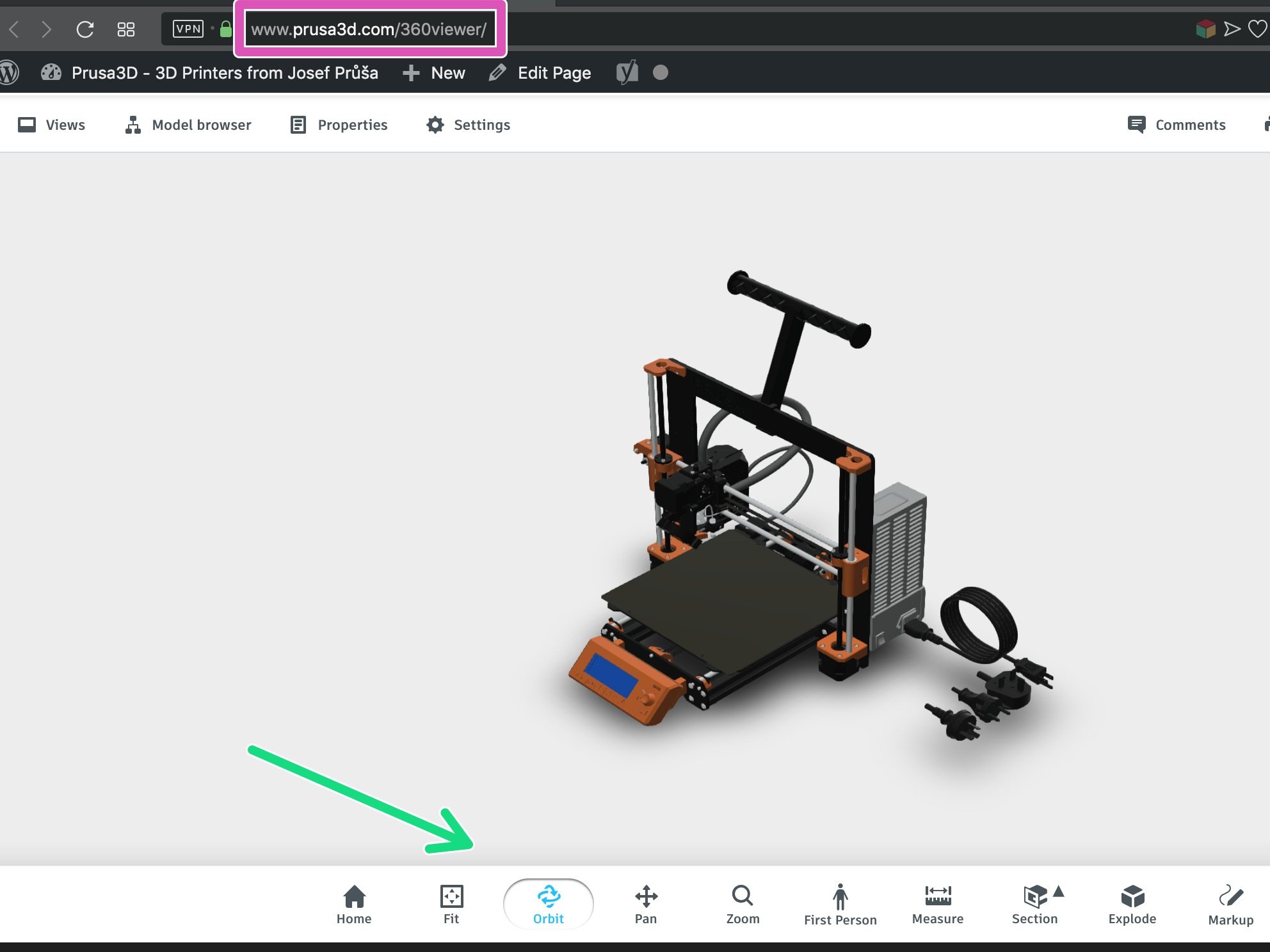This screenshot has height=952, width=1270.
Task: Open the Views panel
Action: coord(51,124)
